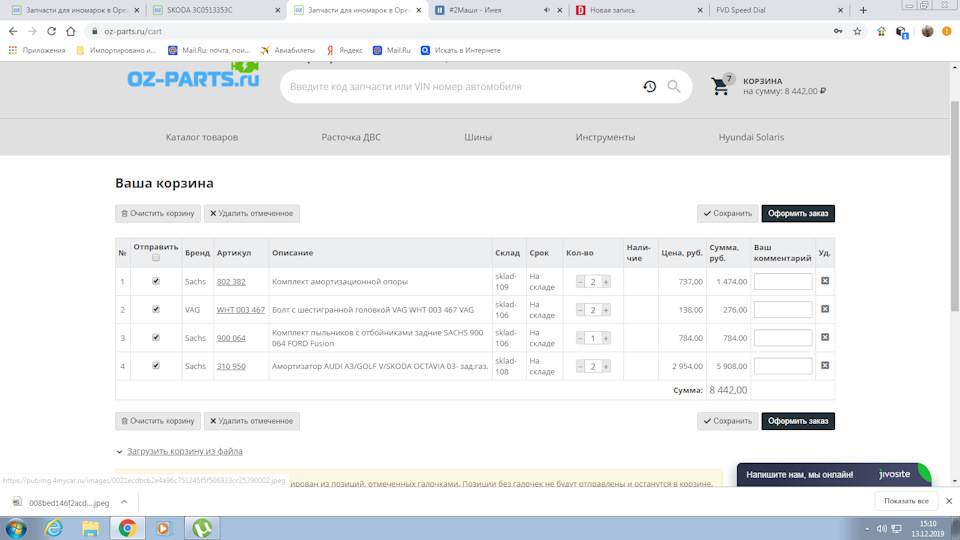Toggle select-all checkbox in Отправить header
The image size is (960, 540).
[x=156, y=258]
